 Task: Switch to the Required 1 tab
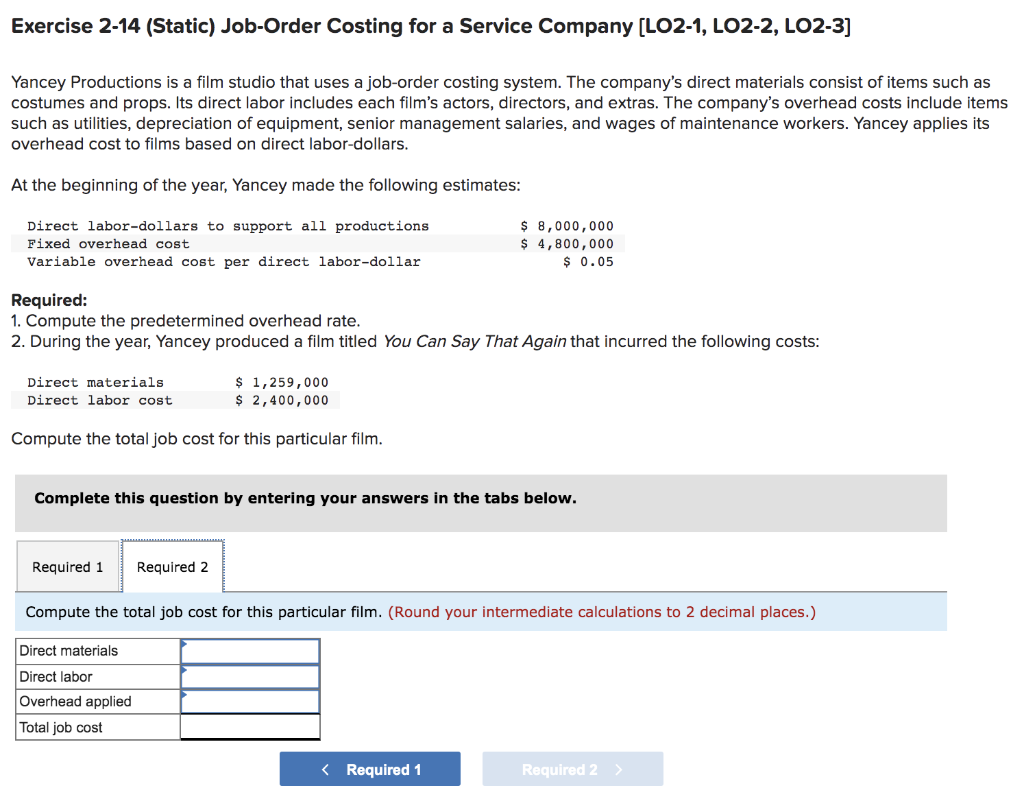[x=68, y=566]
